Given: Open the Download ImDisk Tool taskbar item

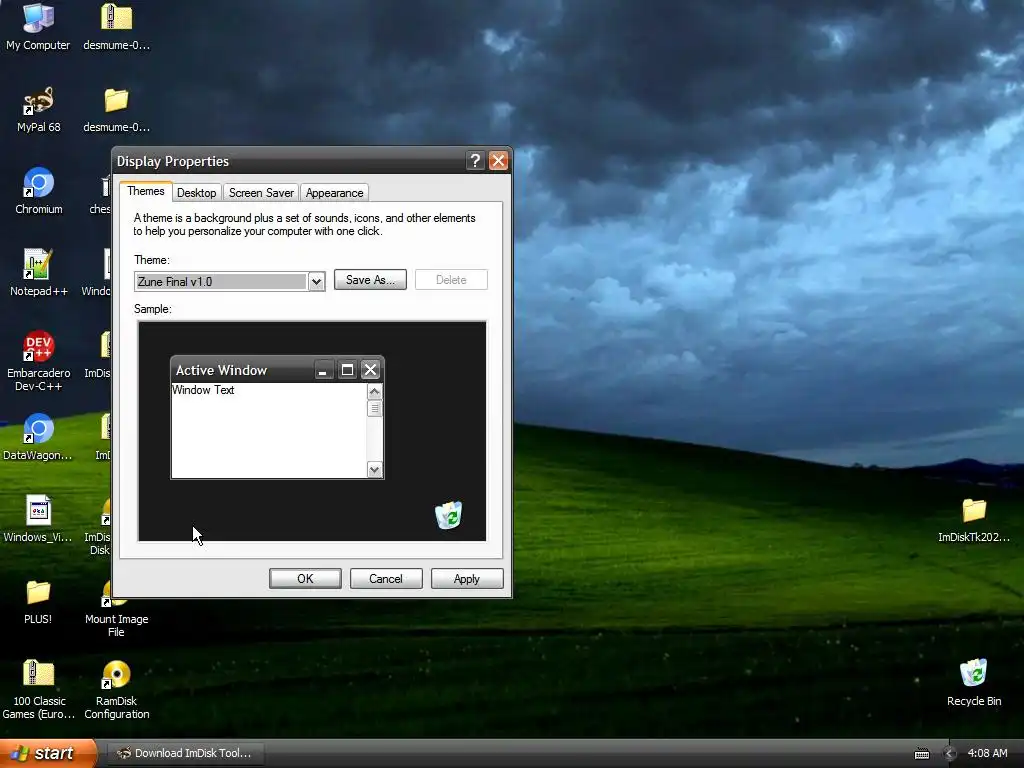Looking at the screenshot, I should [184, 753].
